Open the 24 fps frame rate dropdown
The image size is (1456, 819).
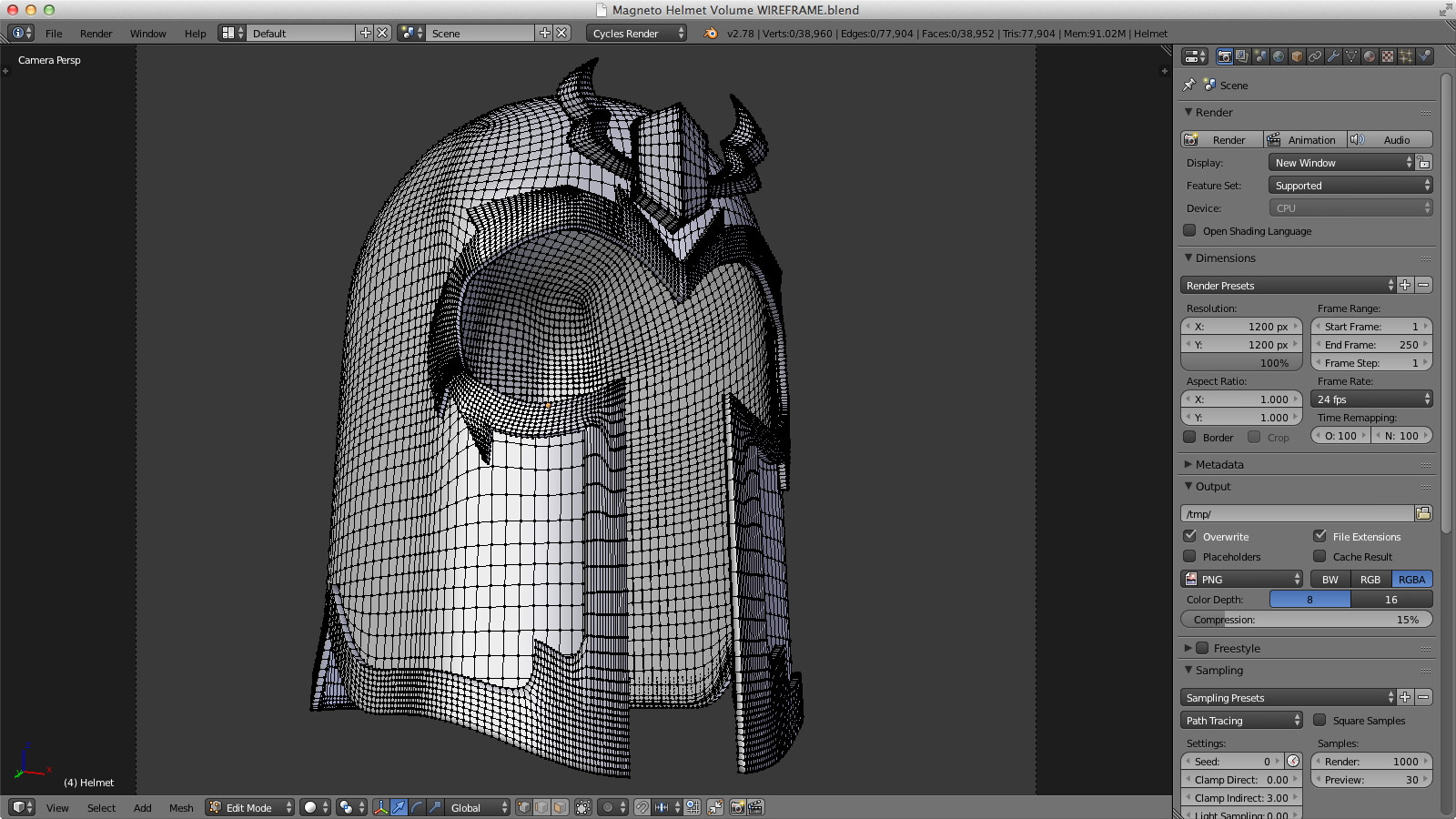pos(1372,399)
